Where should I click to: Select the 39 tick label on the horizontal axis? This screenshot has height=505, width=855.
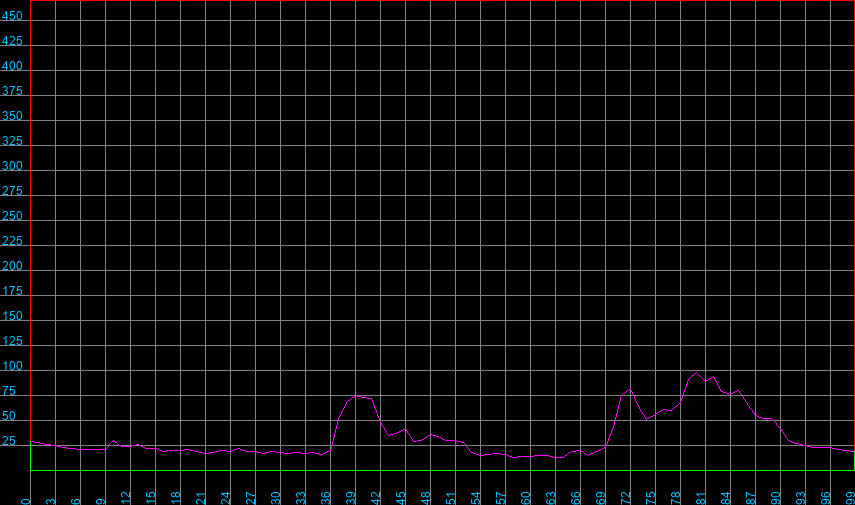pos(352,497)
